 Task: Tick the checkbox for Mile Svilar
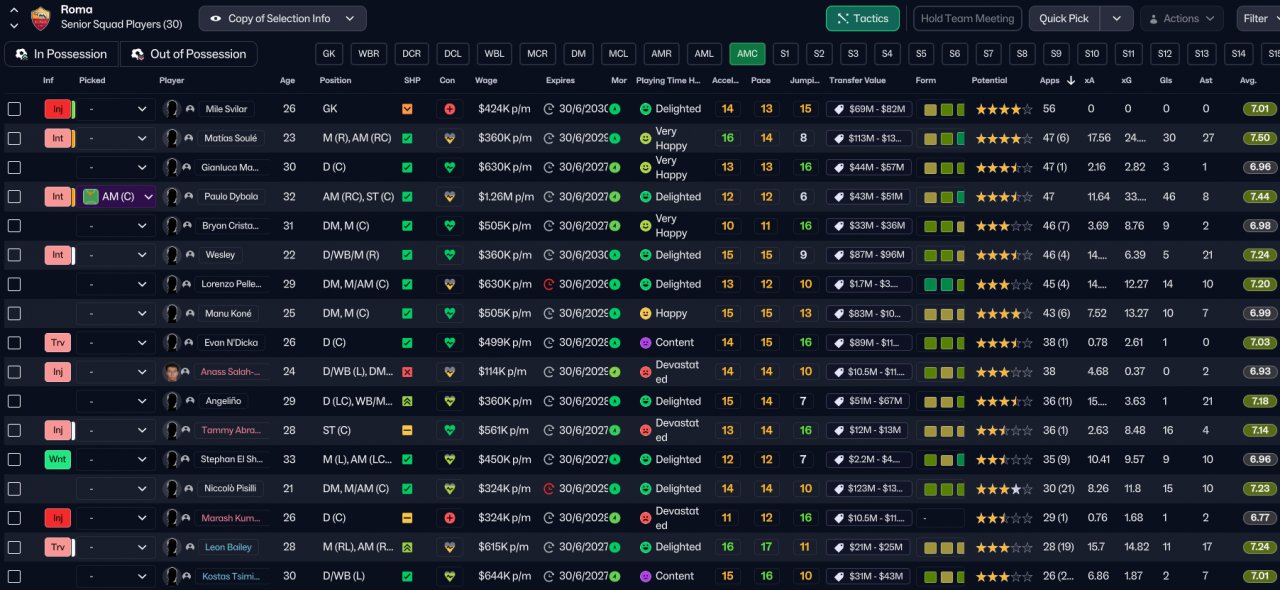click(x=14, y=109)
